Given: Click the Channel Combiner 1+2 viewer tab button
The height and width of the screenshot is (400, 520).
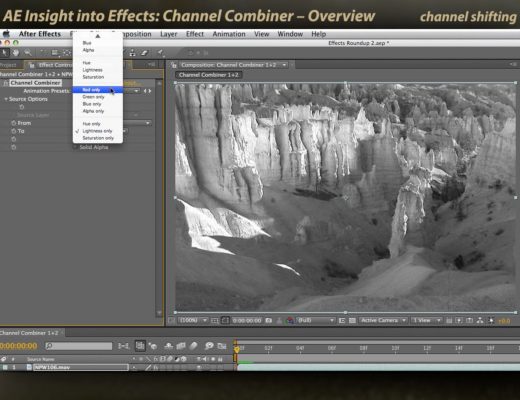Looking at the screenshot, I should pos(209,75).
